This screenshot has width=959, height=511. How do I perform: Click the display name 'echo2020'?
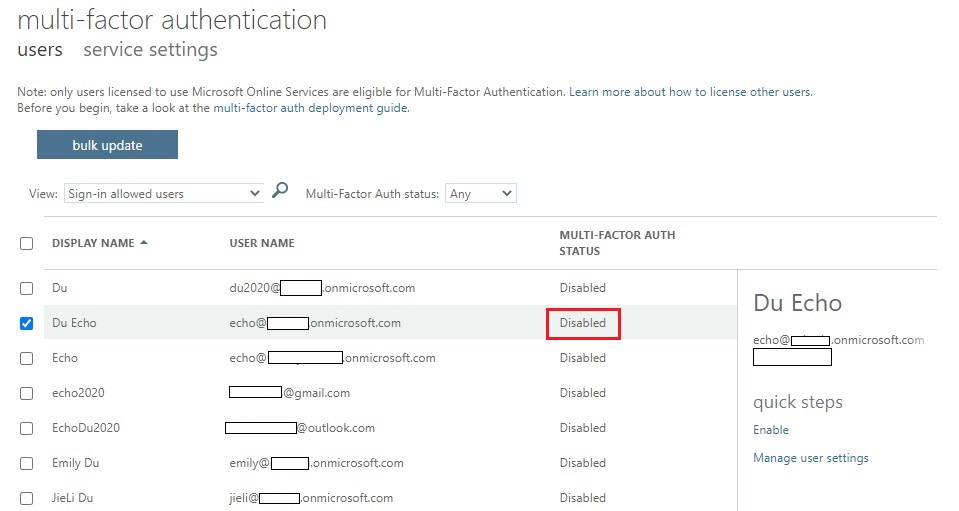point(78,393)
